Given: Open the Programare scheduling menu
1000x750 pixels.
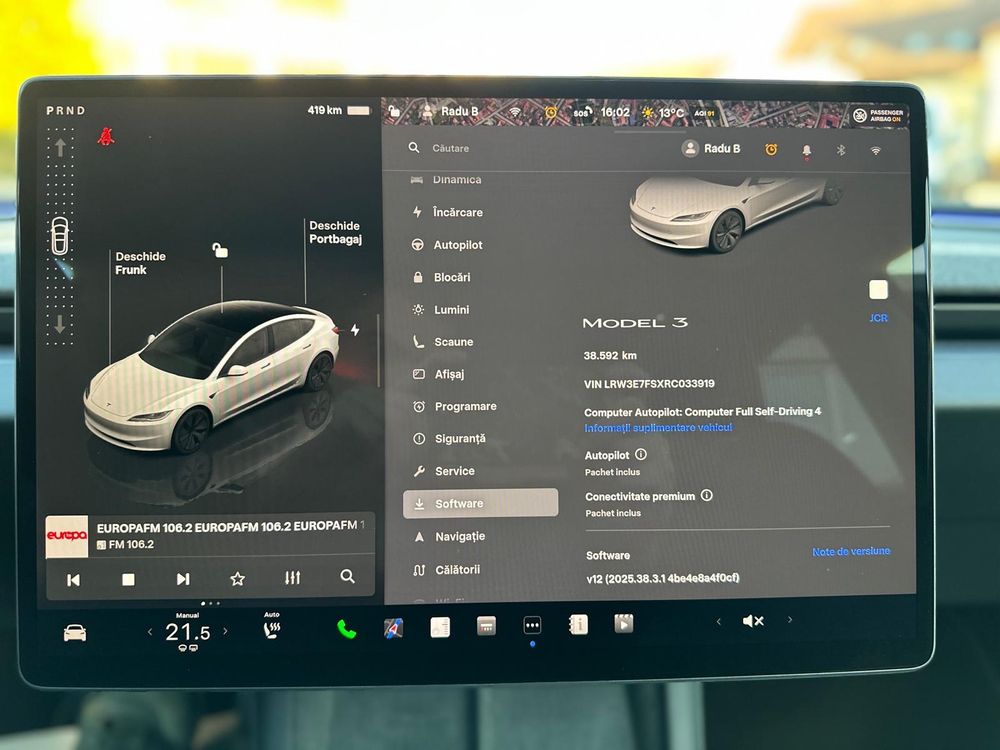Looking at the screenshot, I should pos(455,406).
